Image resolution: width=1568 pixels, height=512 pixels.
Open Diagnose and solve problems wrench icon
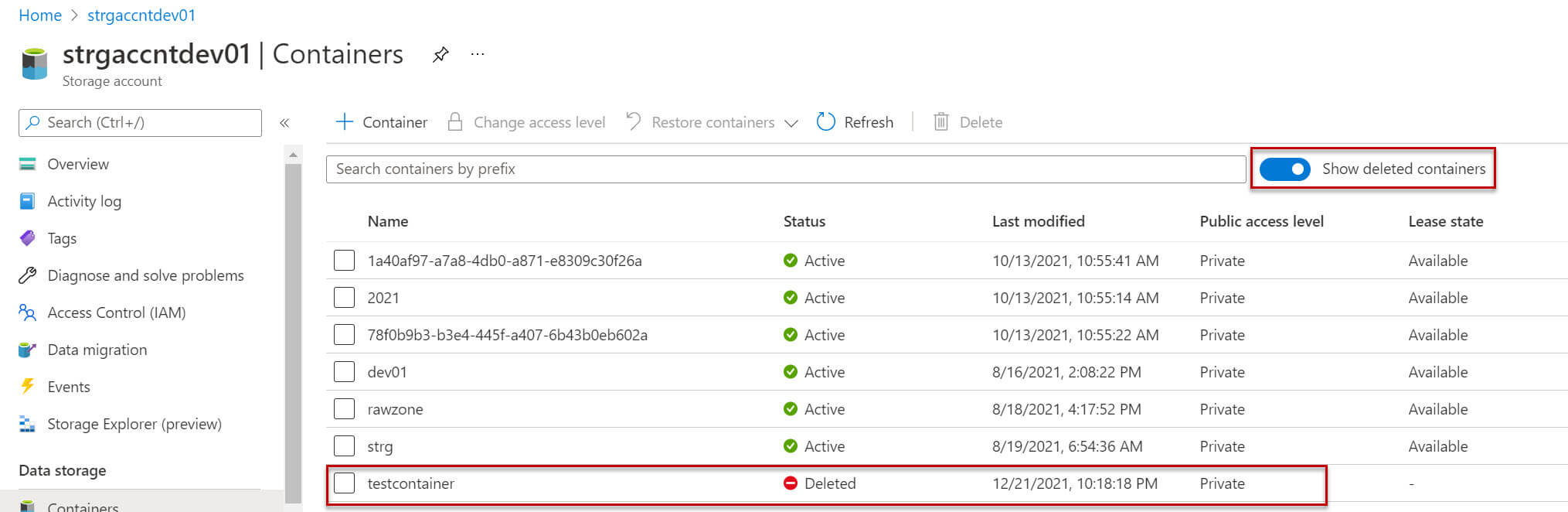[x=28, y=275]
